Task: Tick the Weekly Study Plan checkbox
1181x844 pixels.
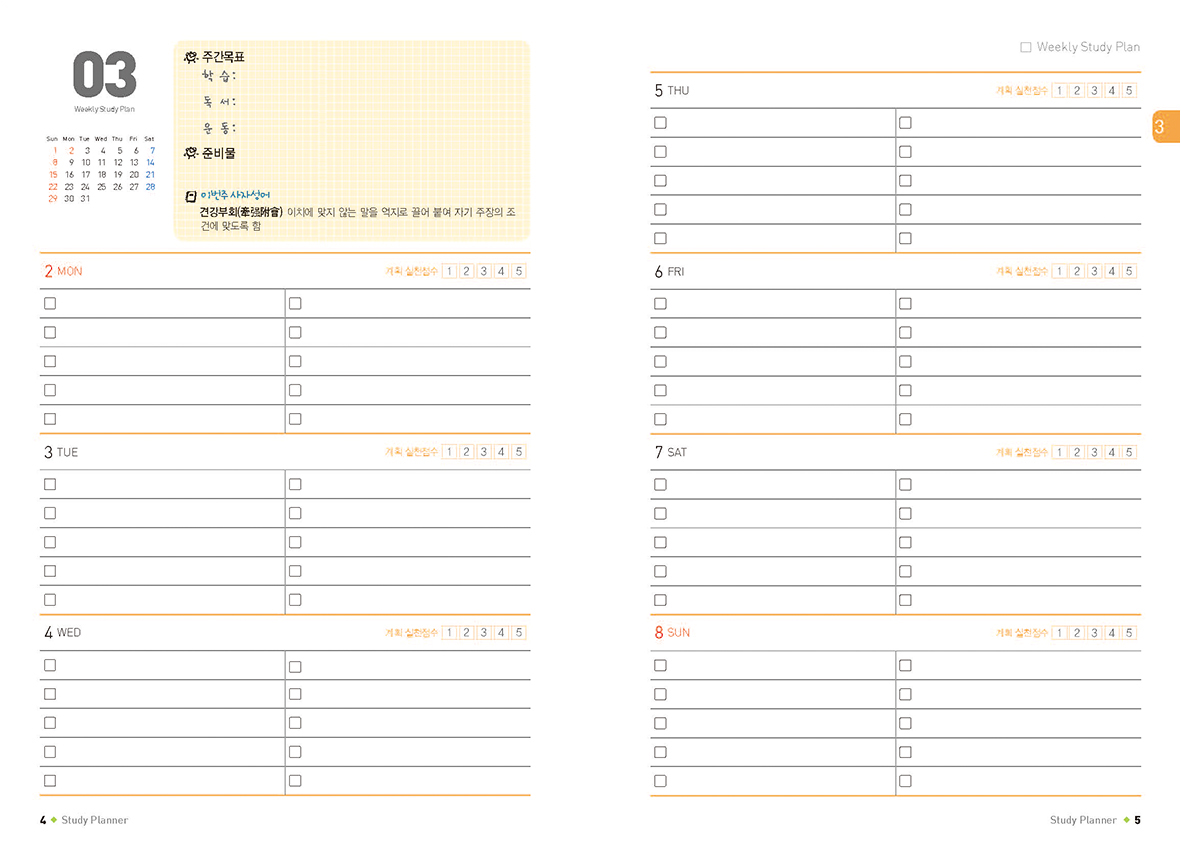Action: click(x=1025, y=47)
